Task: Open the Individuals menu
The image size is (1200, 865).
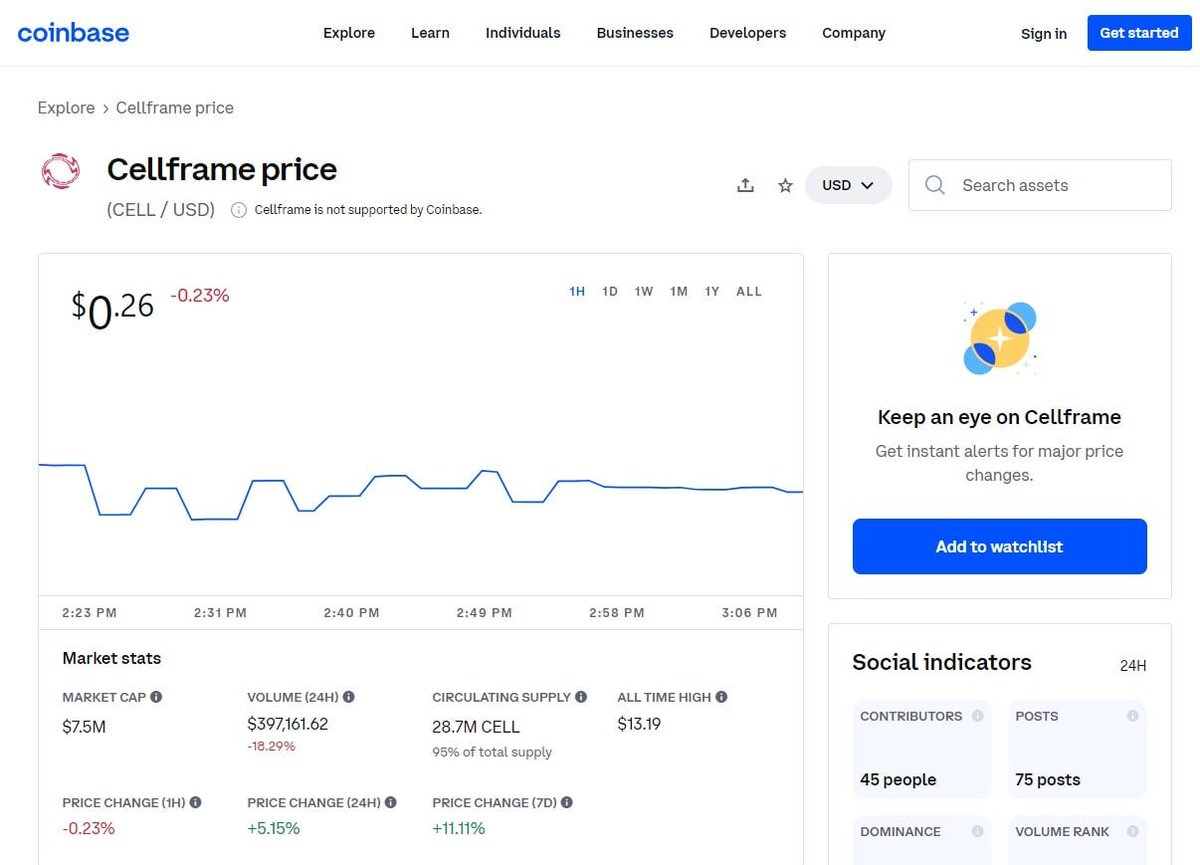Action: [x=523, y=33]
